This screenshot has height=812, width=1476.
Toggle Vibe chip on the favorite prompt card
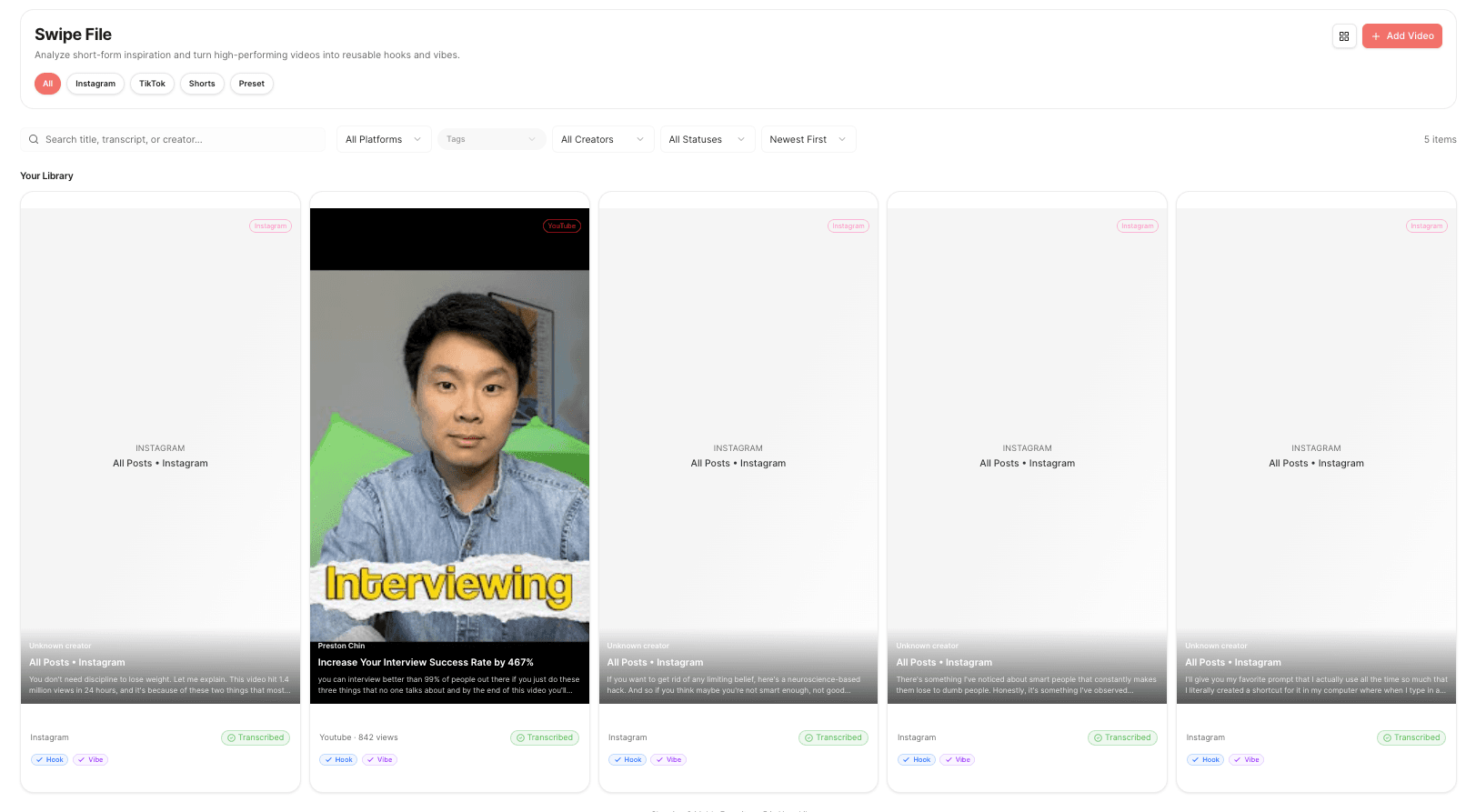point(1246,759)
